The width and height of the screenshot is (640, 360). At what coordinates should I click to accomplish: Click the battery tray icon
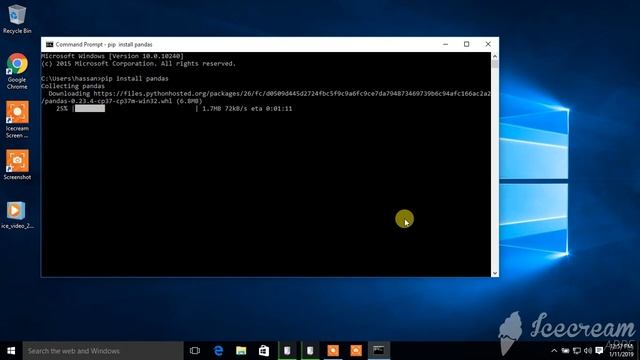coord(565,351)
